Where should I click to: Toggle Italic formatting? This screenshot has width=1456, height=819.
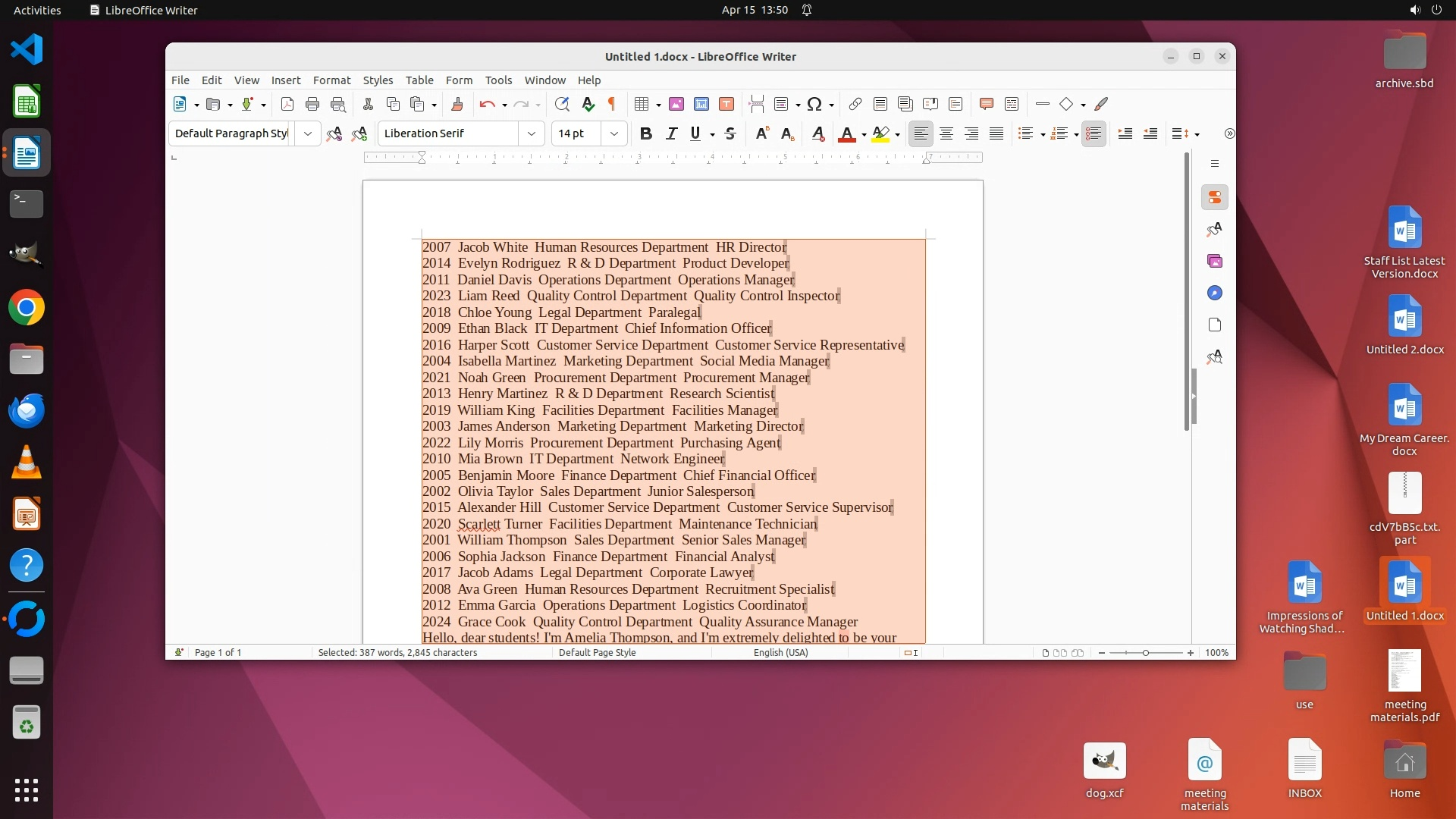click(x=671, y=133)
